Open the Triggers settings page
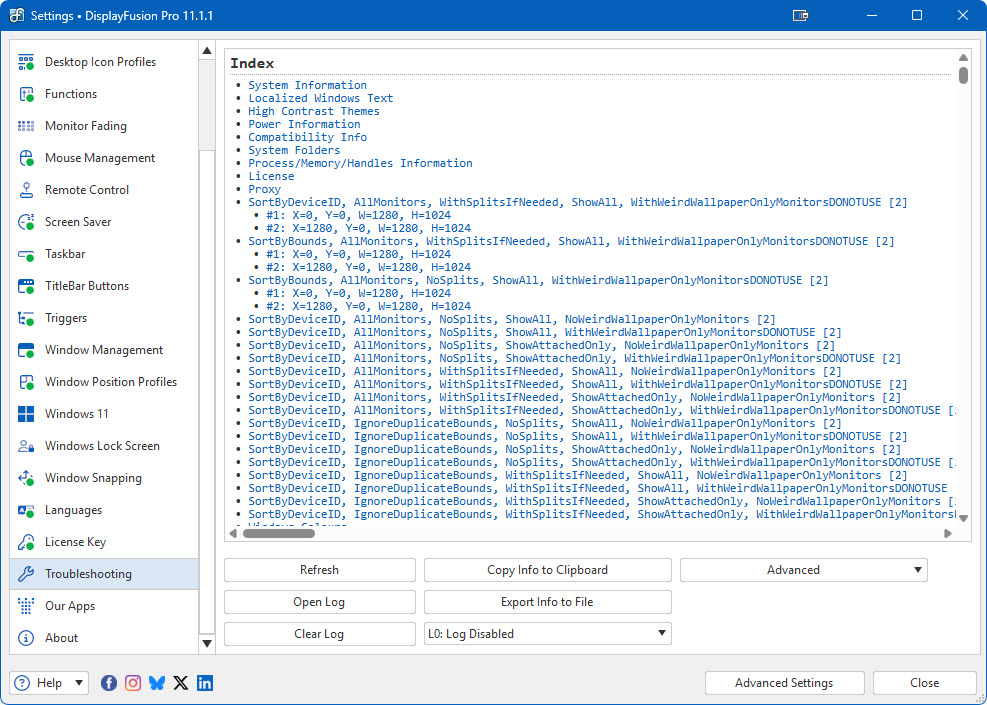 pyautogui.click(x=66, y=318)
